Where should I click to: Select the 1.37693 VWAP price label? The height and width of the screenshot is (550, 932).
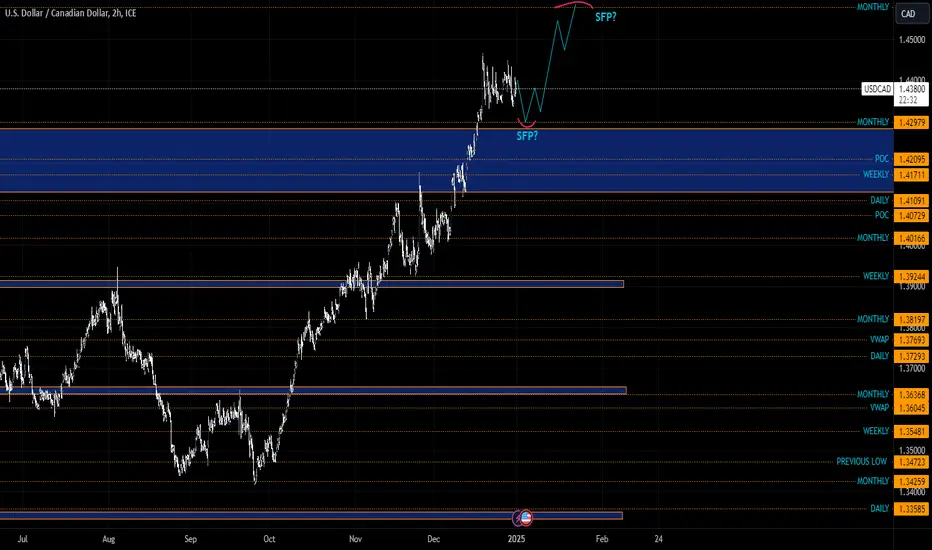pos(912,340)
